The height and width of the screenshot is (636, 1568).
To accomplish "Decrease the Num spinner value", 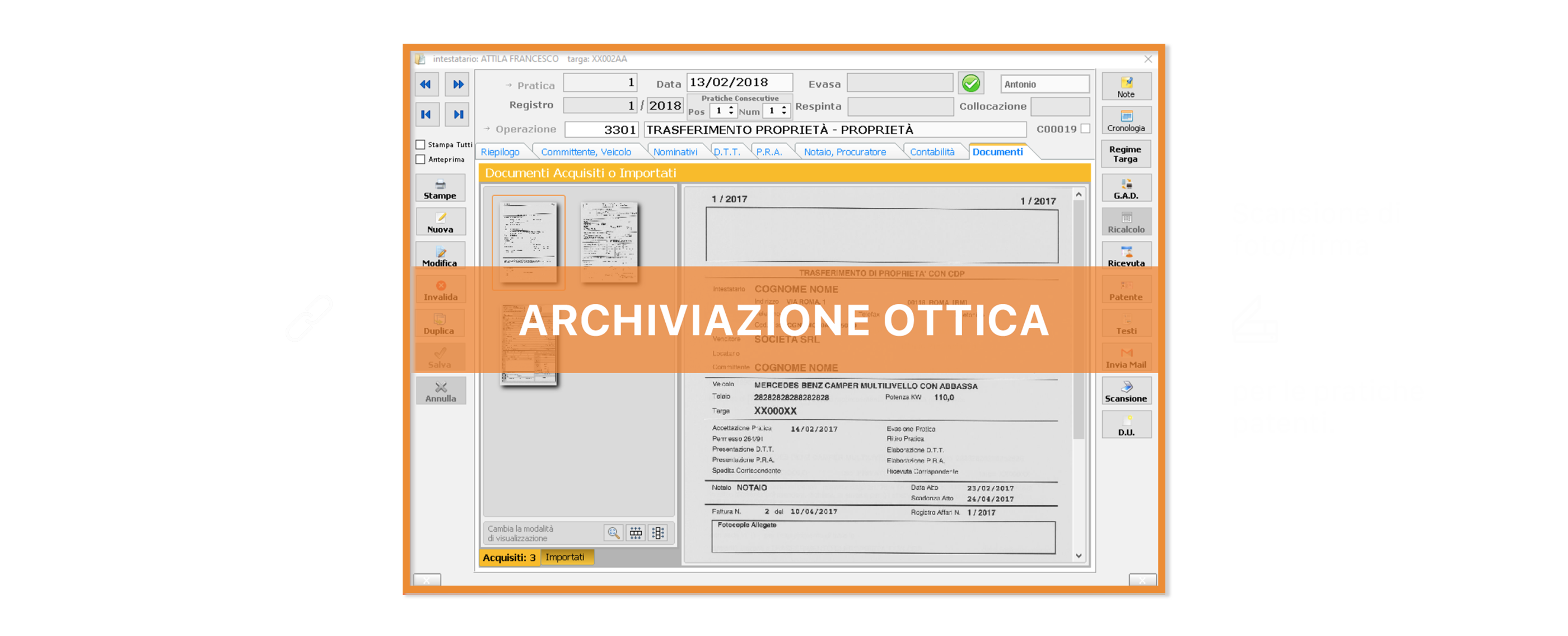I will [x=784, y=114].
